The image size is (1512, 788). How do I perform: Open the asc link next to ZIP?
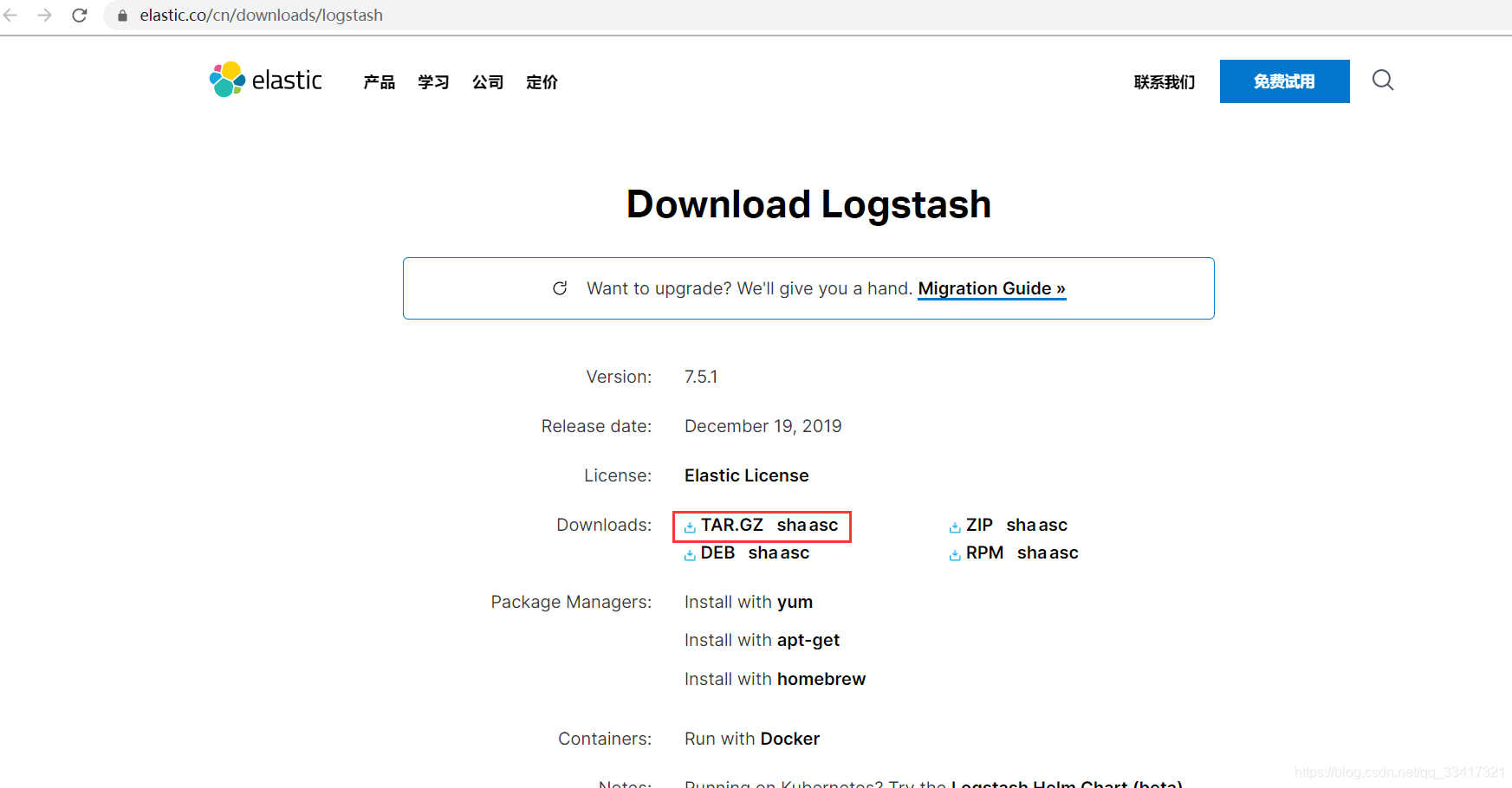point(1053,525)
